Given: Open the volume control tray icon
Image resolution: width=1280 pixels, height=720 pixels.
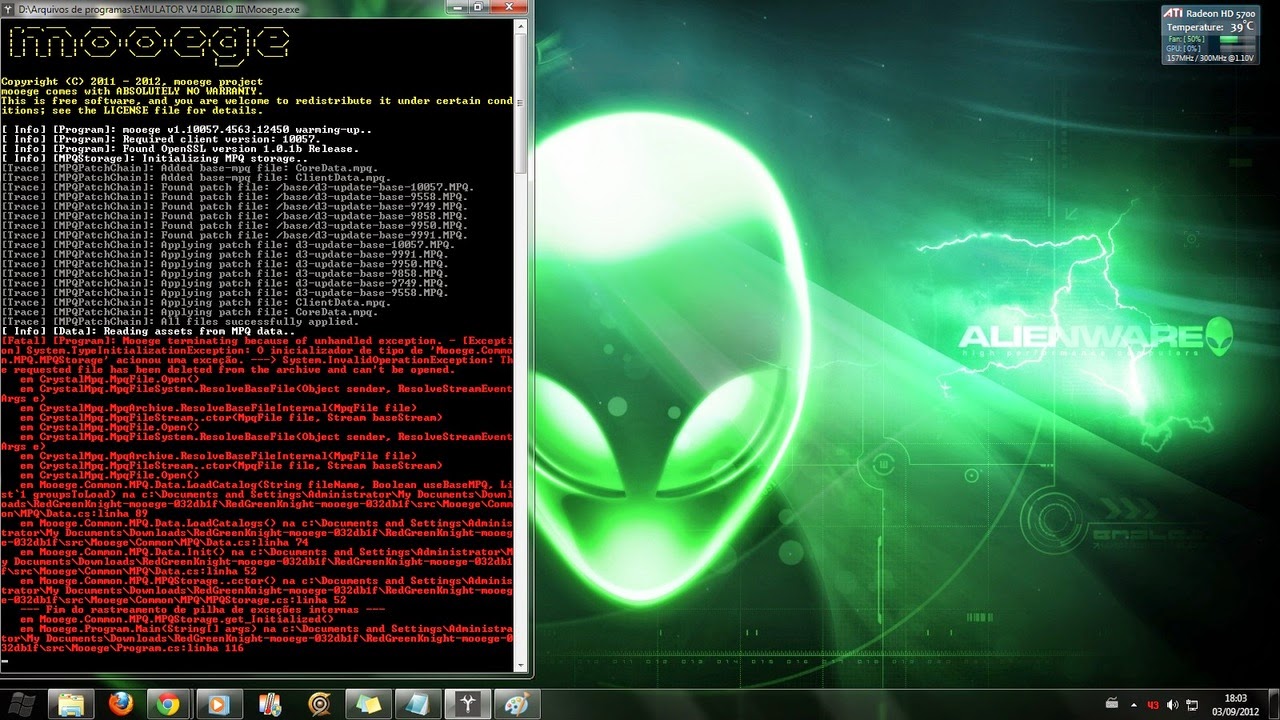Looking at the screenshot, I should pyautogui.click(x=1172, y=705).
